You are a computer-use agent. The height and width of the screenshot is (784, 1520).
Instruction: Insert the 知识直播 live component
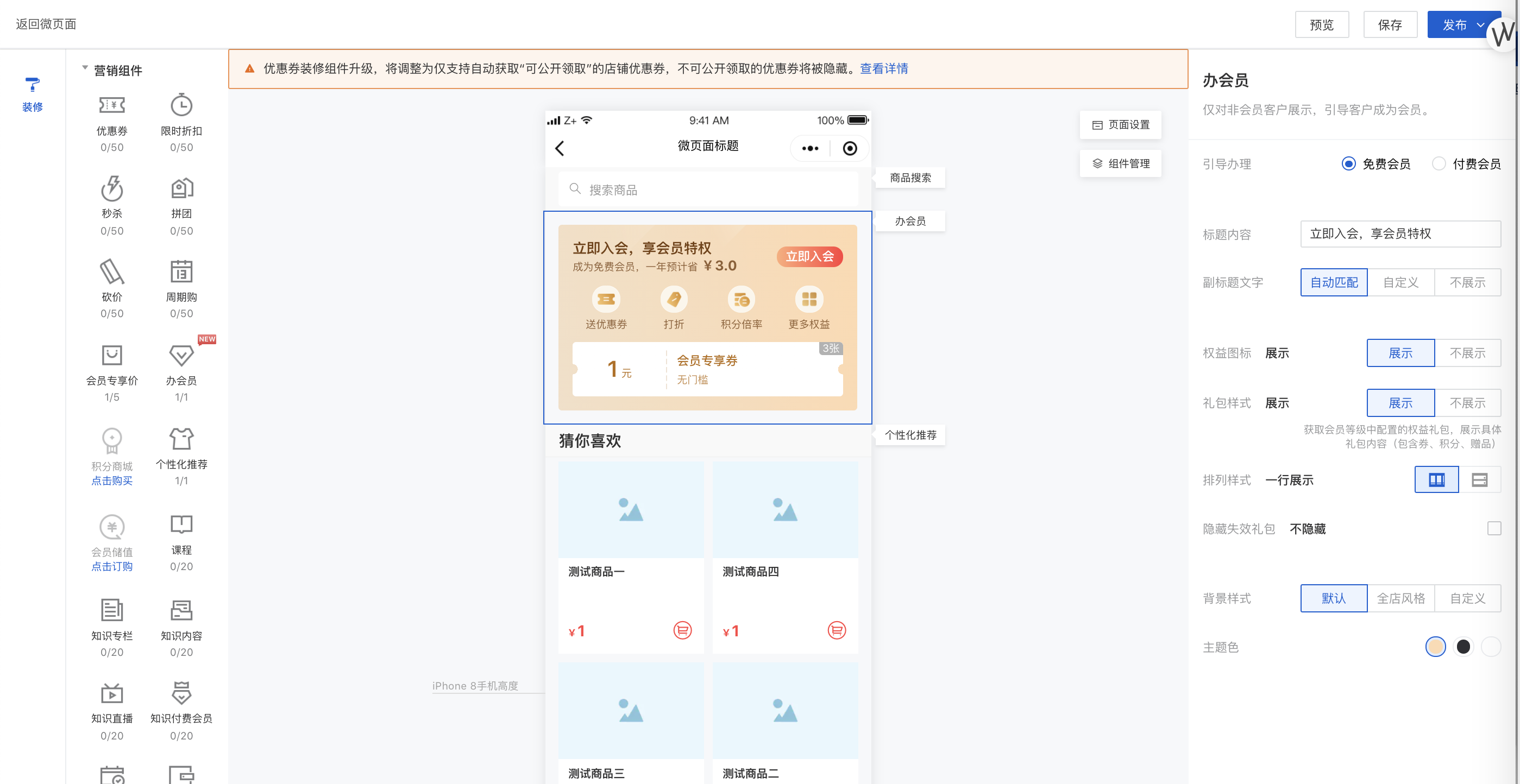tap(111, 694)
